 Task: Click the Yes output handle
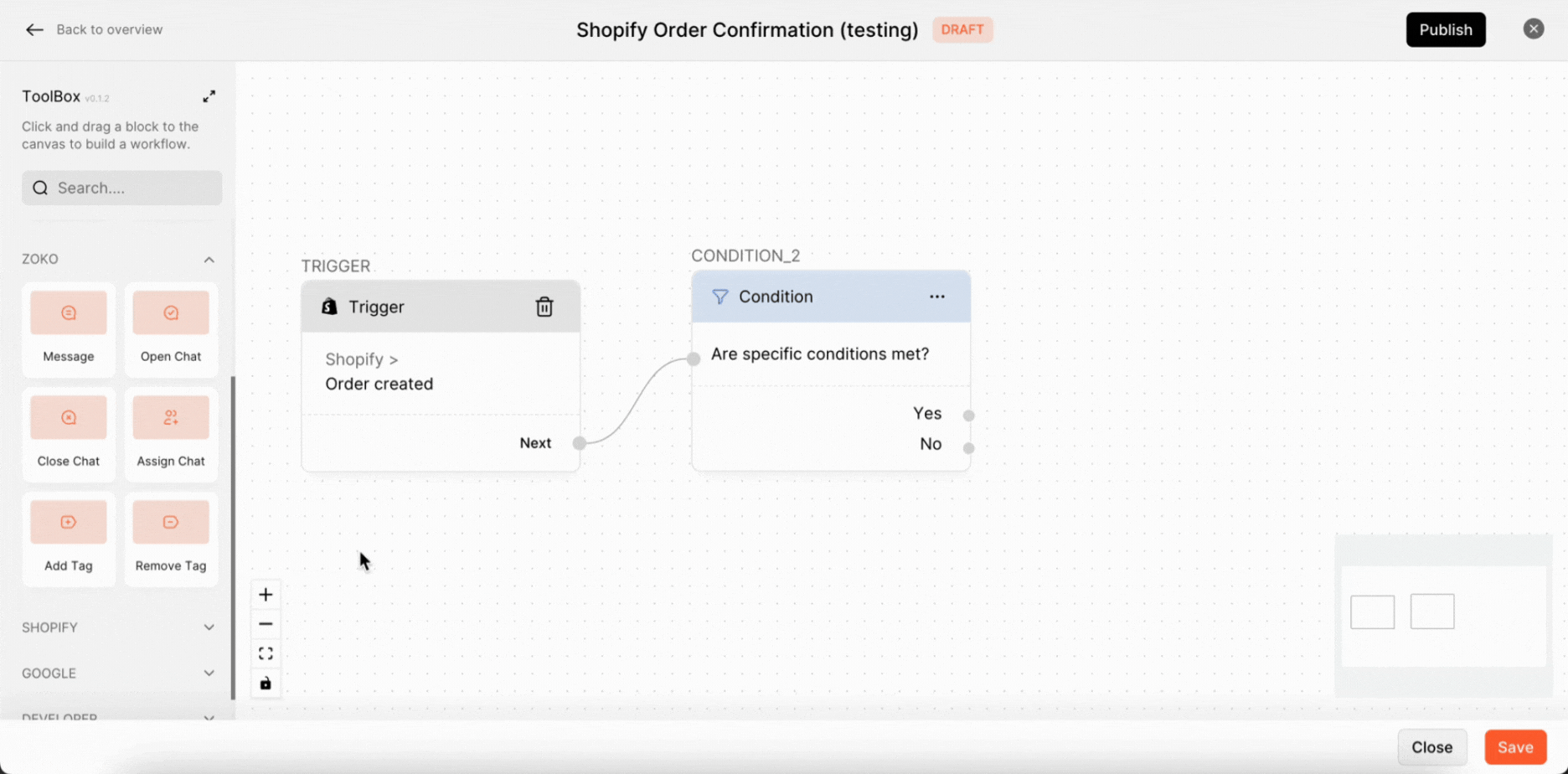tap(969, 415)
